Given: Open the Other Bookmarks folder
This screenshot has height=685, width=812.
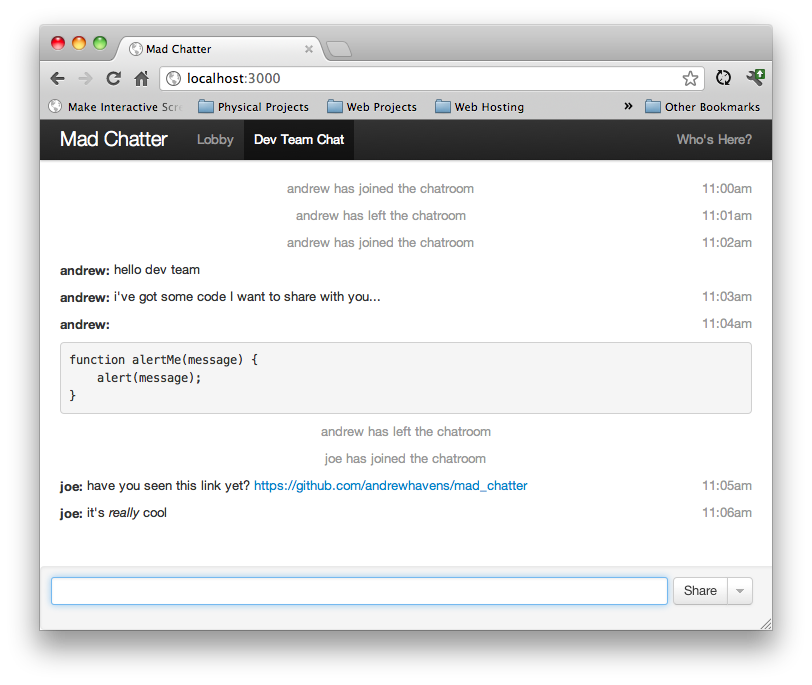Looking at the screenshot, I should coord(702,107).
